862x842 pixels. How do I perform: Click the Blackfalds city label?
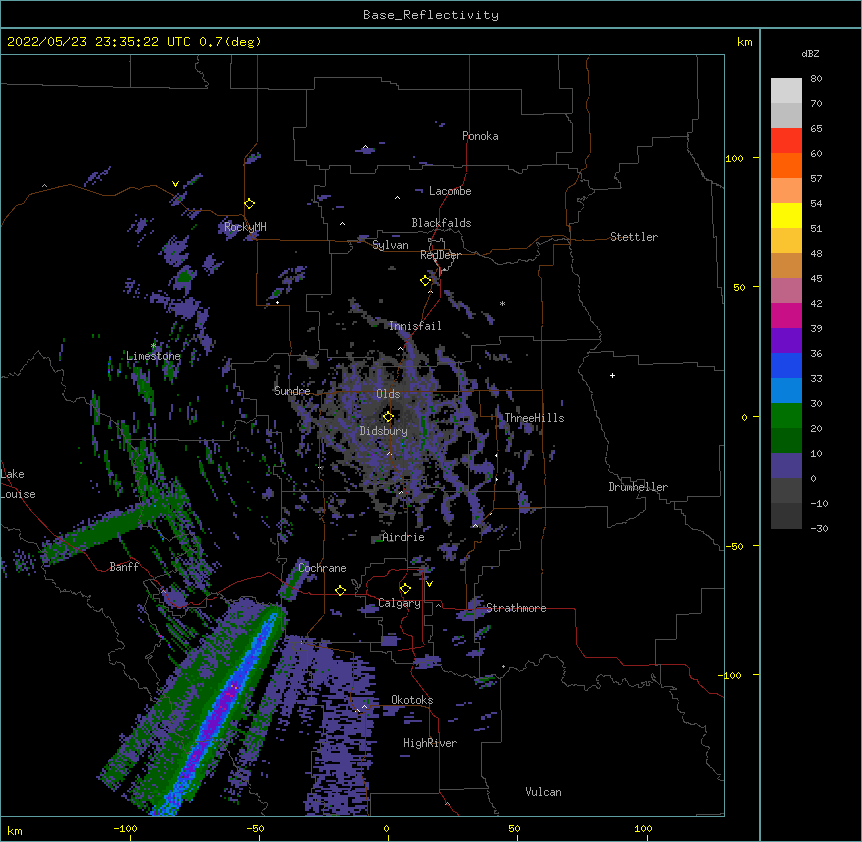click(441, 223)
